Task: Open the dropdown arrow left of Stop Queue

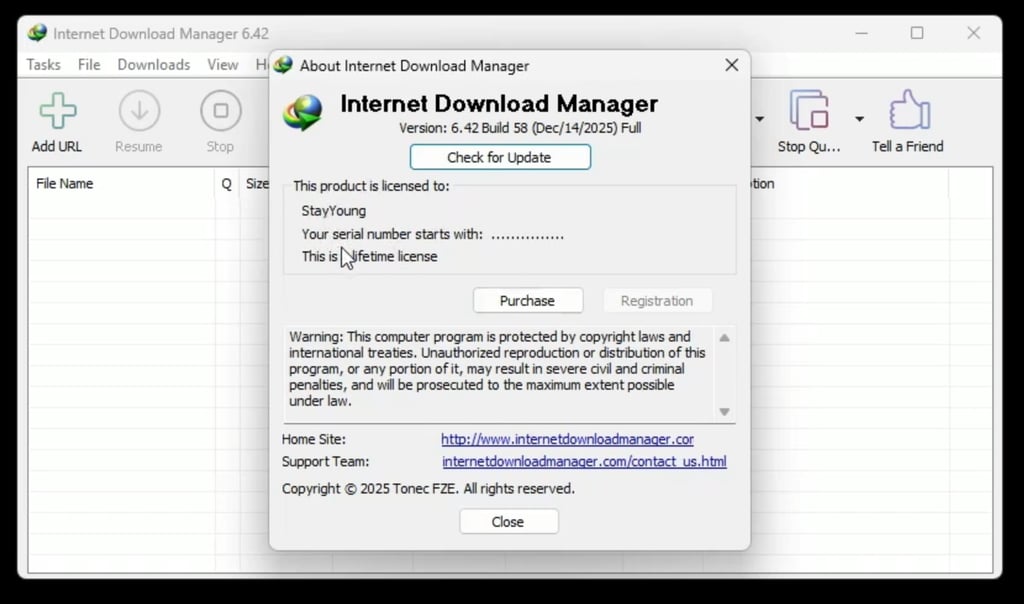Action: click(x=760, y=119)
